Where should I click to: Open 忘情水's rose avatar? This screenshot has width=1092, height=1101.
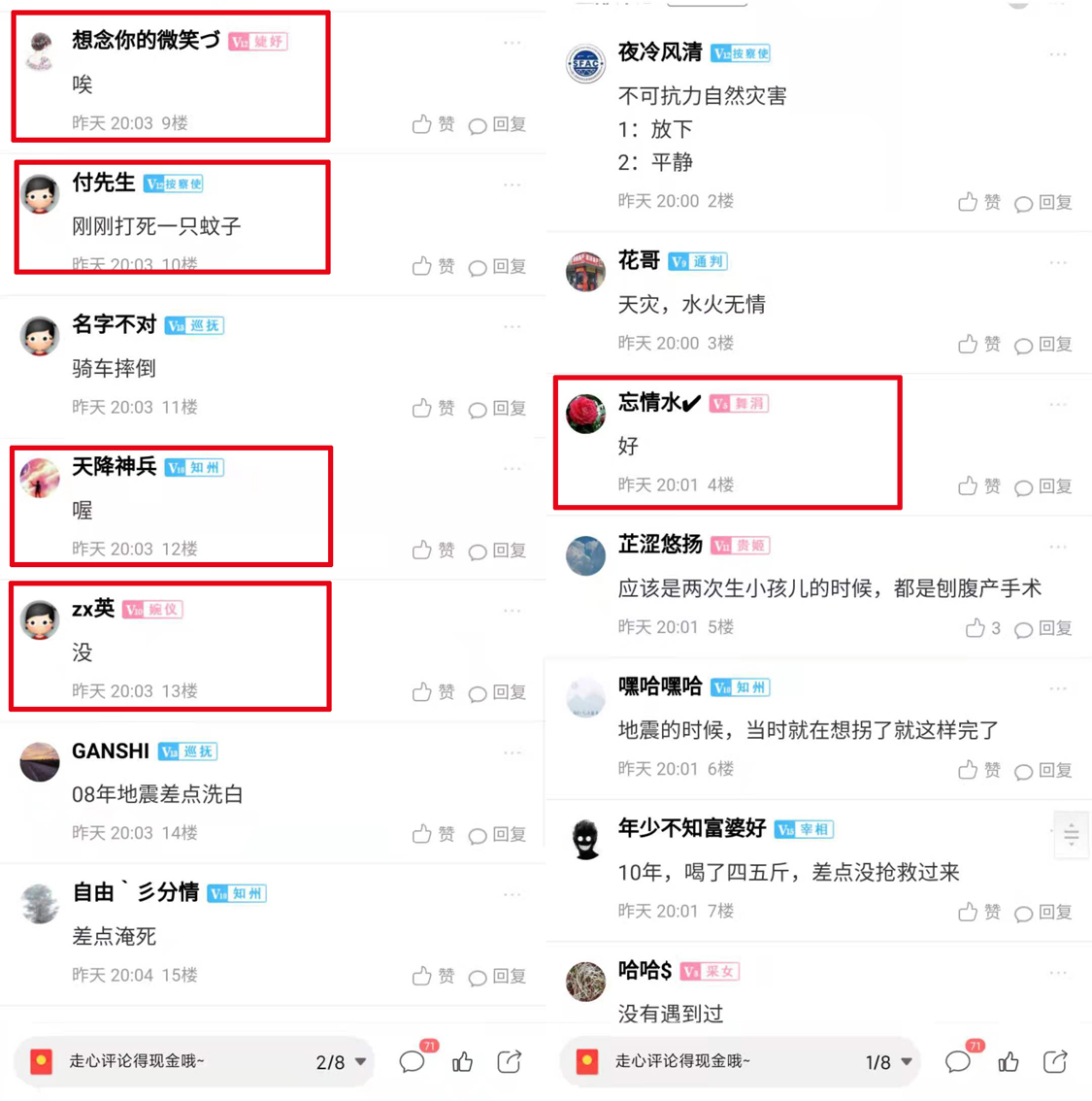tap(585, 414)
